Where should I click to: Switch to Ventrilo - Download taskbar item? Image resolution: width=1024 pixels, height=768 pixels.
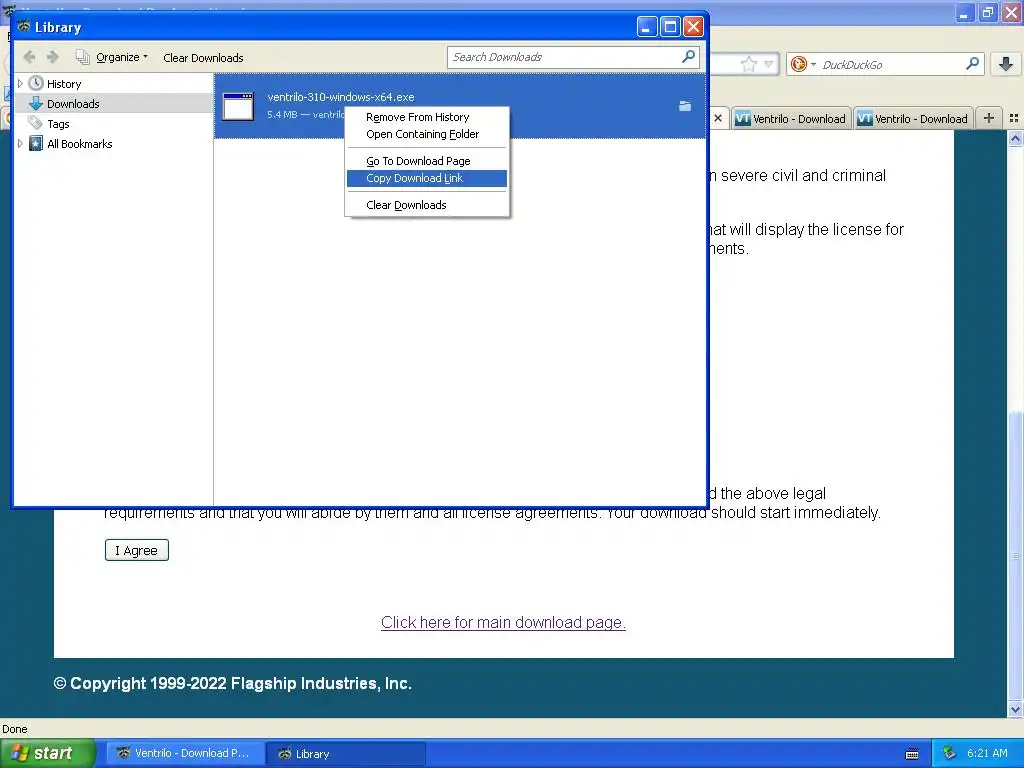(184, 753)
